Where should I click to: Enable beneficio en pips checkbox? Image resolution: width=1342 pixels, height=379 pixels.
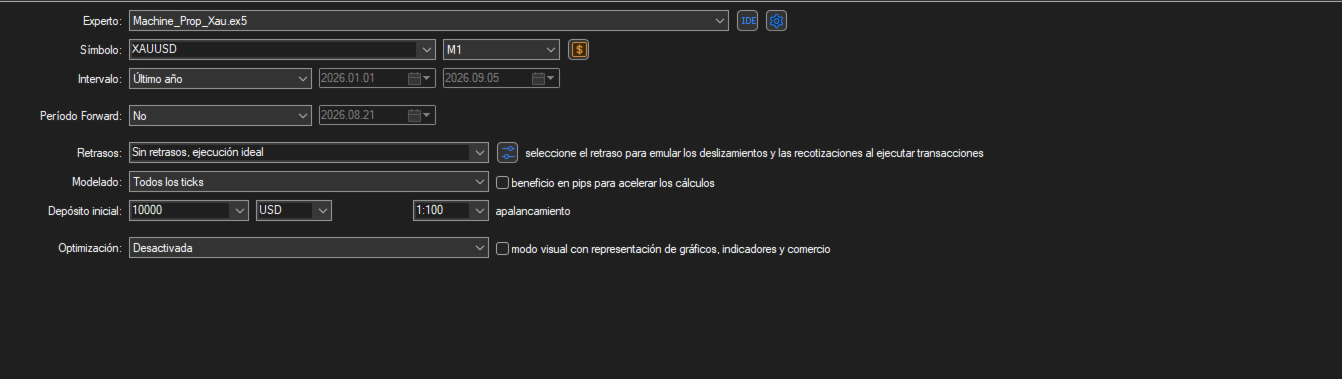tap(504, 183)
